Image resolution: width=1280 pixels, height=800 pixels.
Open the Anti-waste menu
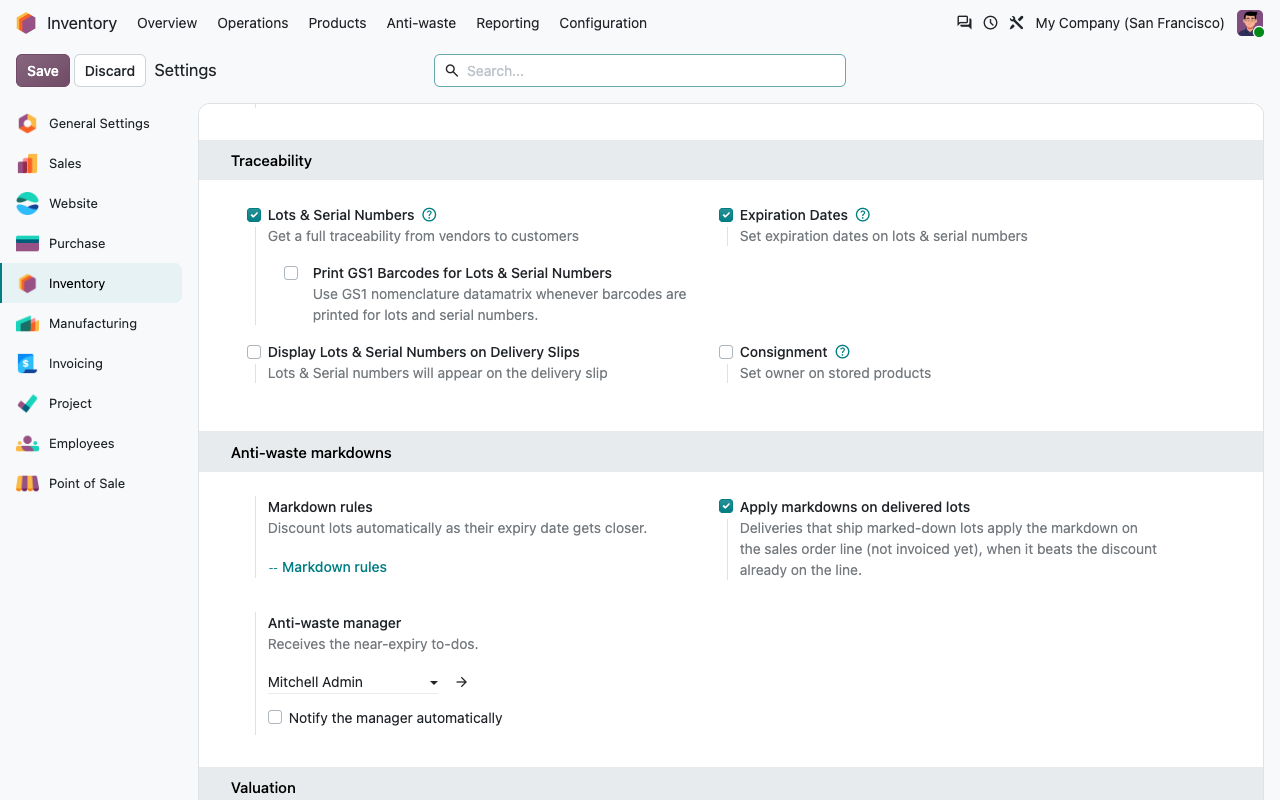tap(421, 23)
